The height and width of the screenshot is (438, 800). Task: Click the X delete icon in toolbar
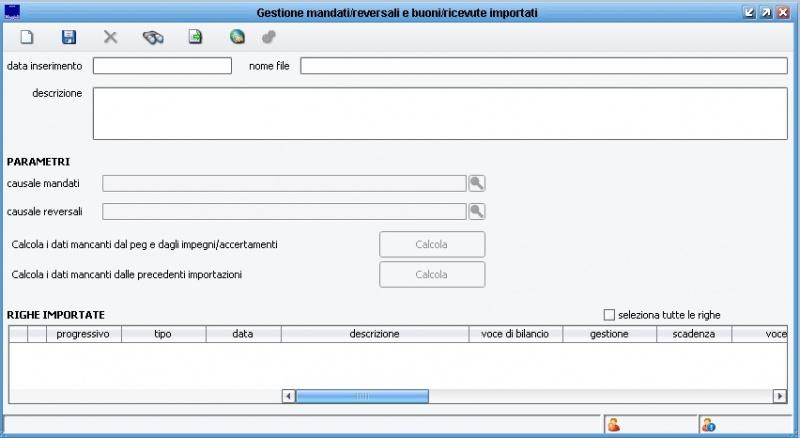(x=111, y=38)
